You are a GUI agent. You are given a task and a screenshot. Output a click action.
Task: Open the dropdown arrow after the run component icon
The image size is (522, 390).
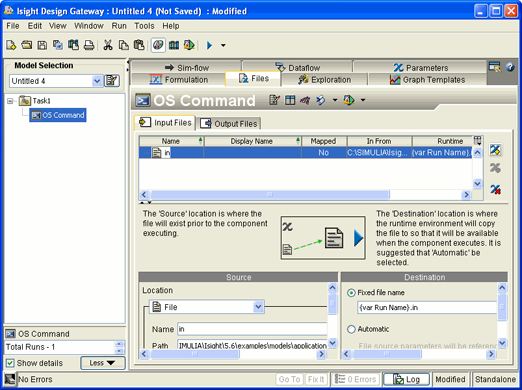[363, 100]
